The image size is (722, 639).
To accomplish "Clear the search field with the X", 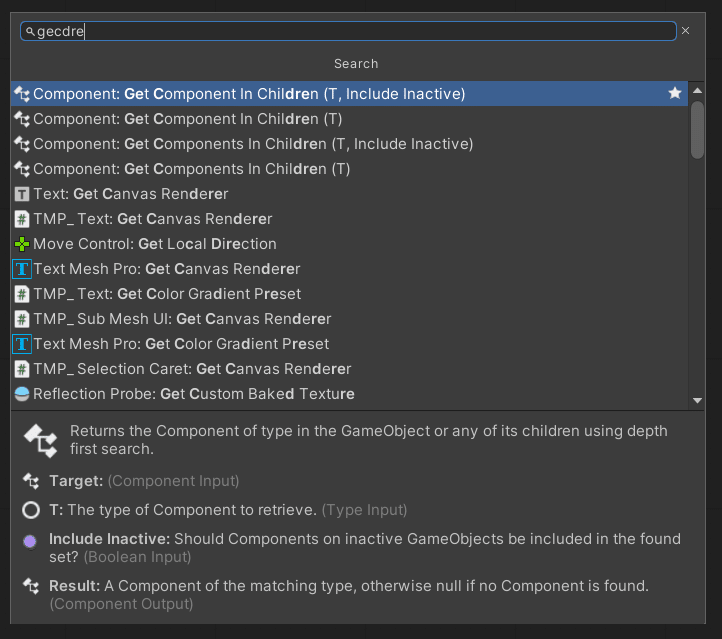I will pos(686,31).
